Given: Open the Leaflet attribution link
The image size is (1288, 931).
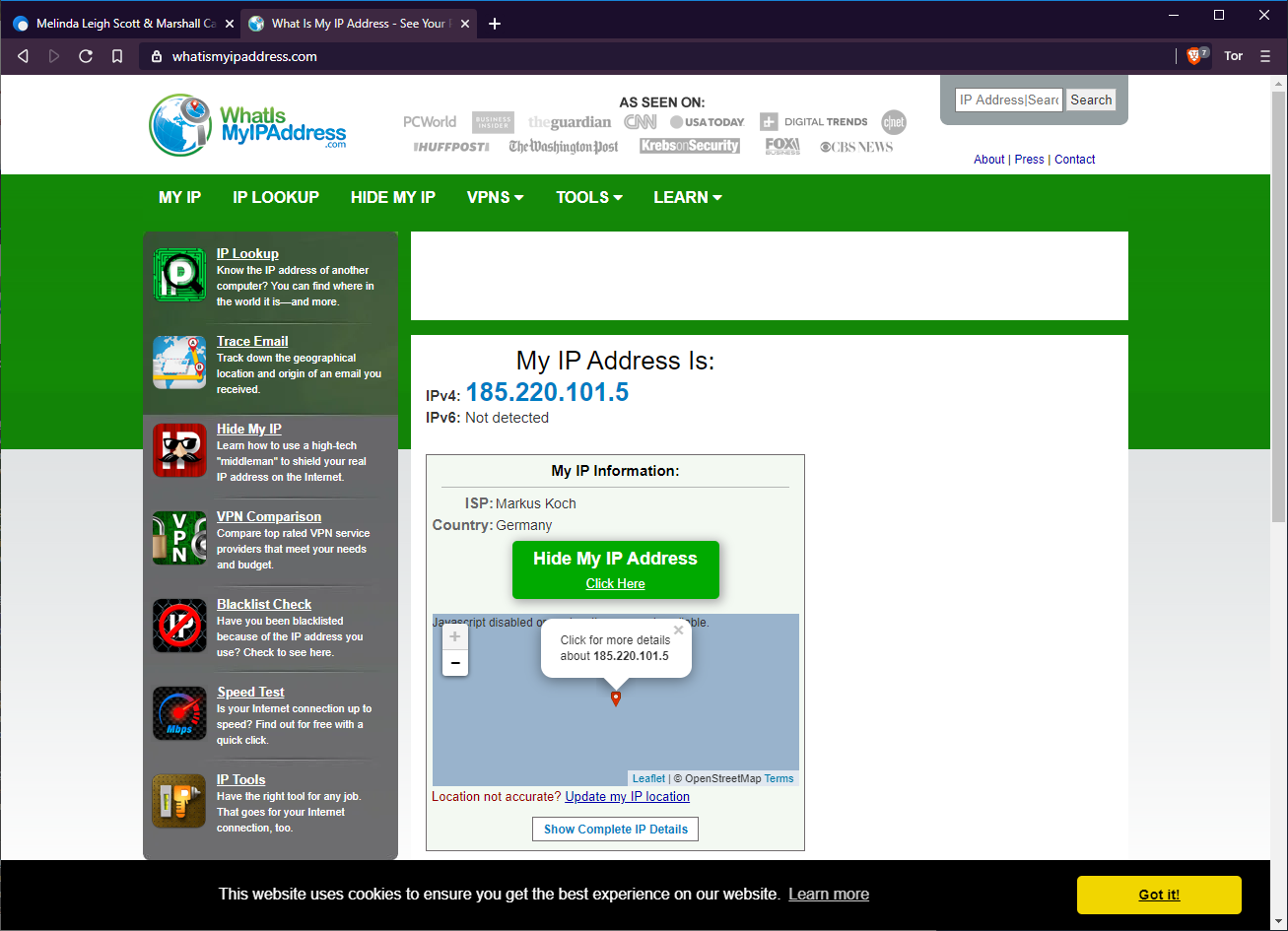Looking at the screenshot, I should 648,778.
